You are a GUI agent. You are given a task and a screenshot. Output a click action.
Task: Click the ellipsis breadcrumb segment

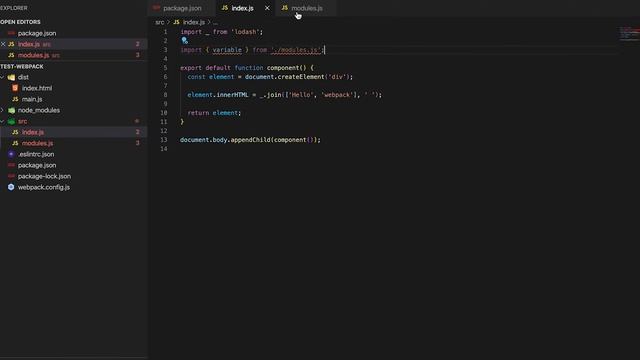pos(216,22)
